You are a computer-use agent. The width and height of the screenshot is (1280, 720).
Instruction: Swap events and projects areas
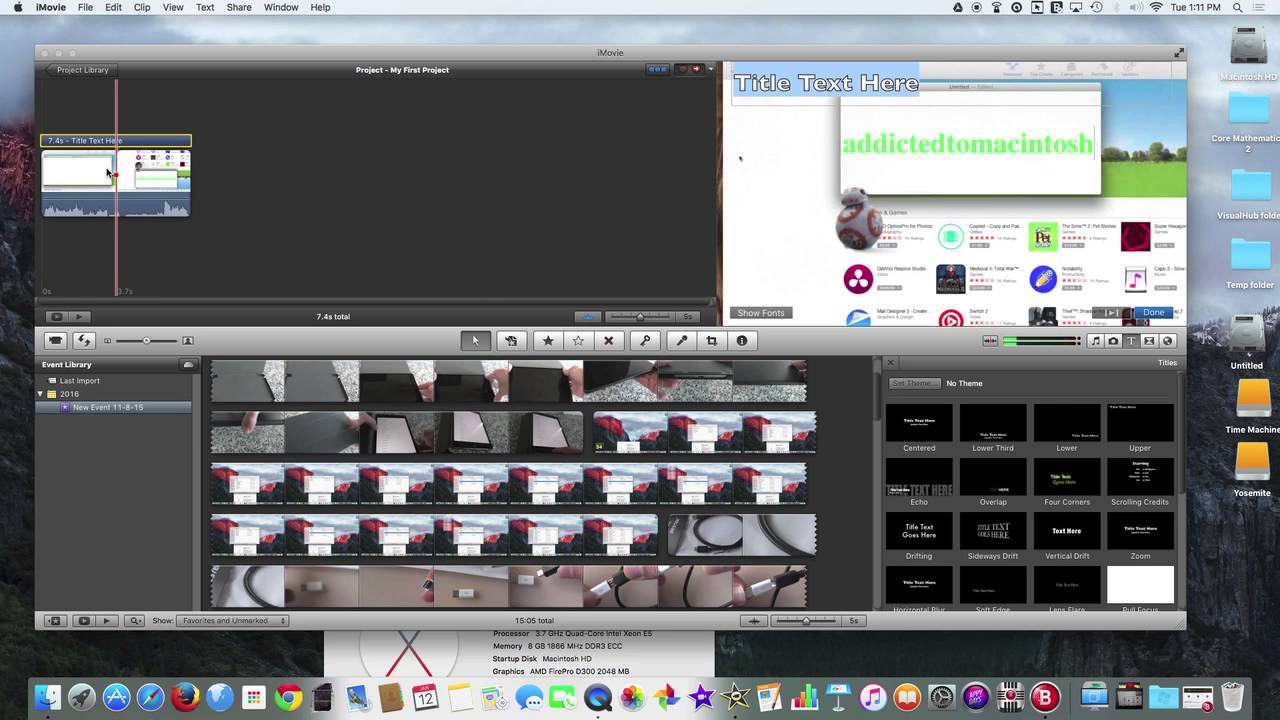[84, 341]
